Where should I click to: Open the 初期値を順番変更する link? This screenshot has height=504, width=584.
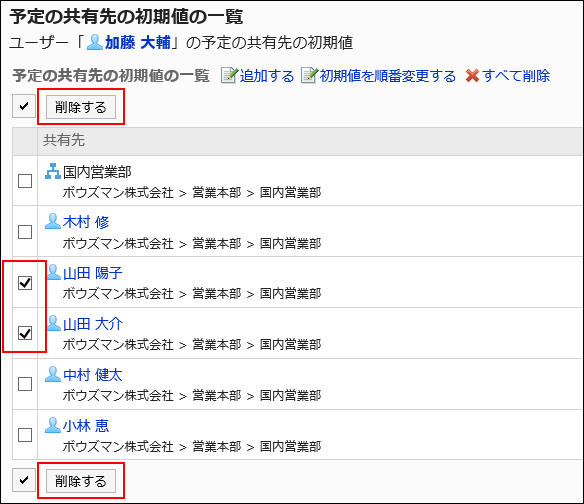click(x=388, y=76)
